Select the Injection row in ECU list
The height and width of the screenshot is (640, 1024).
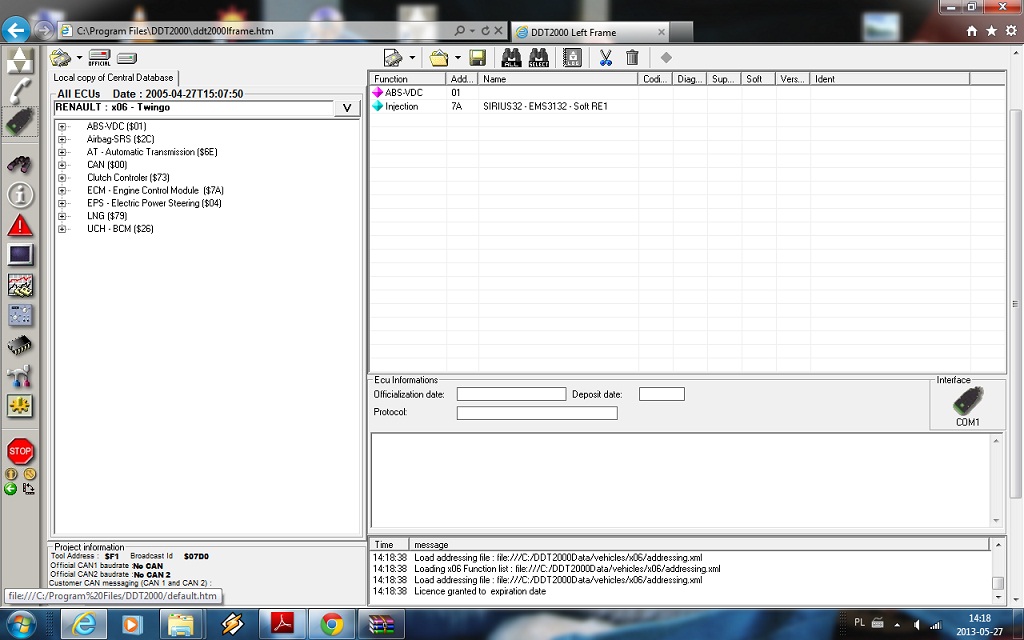click(402, 106)
